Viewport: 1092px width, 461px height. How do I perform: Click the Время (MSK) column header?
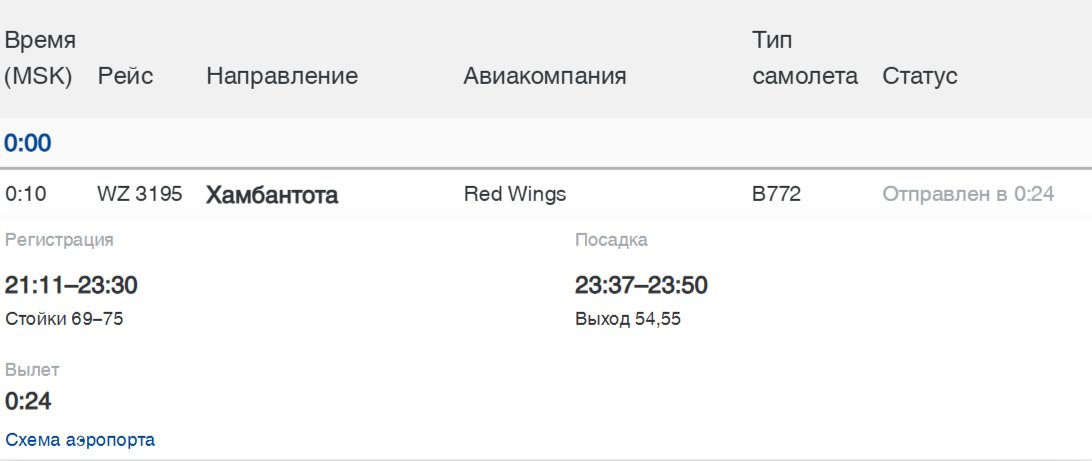[40, 59]
